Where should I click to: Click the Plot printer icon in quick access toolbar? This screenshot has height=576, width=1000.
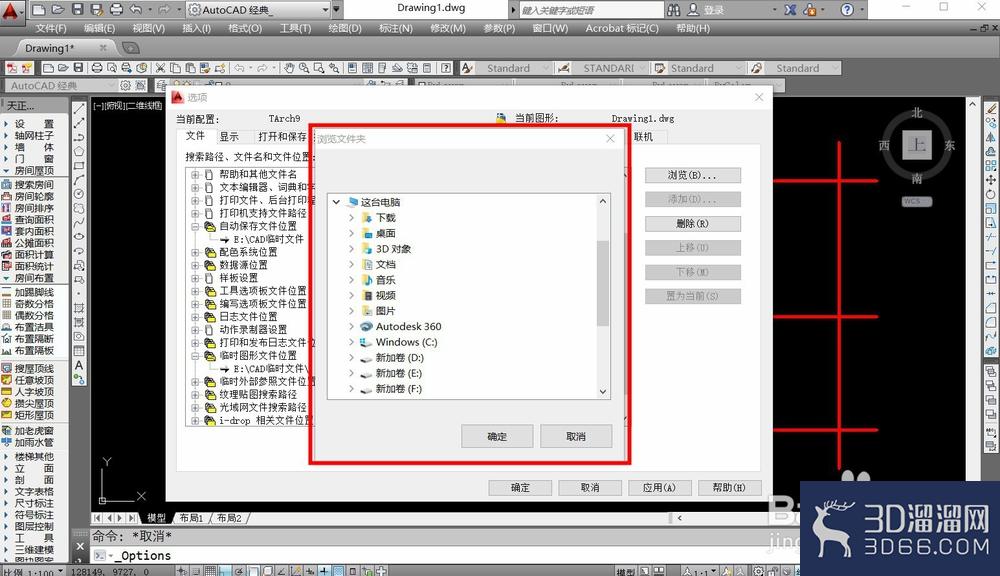click(116, 10)
